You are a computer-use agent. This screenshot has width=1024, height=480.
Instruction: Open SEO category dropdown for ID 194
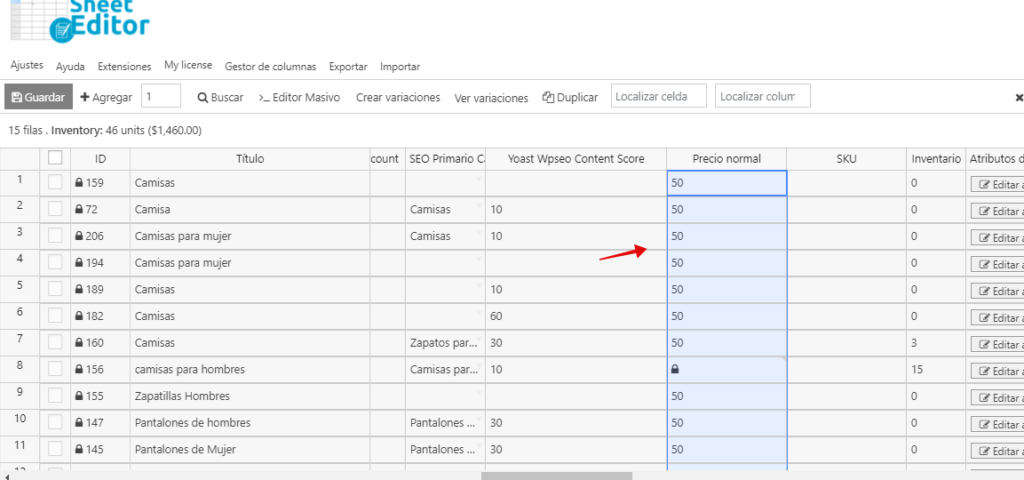coord(479,259)
